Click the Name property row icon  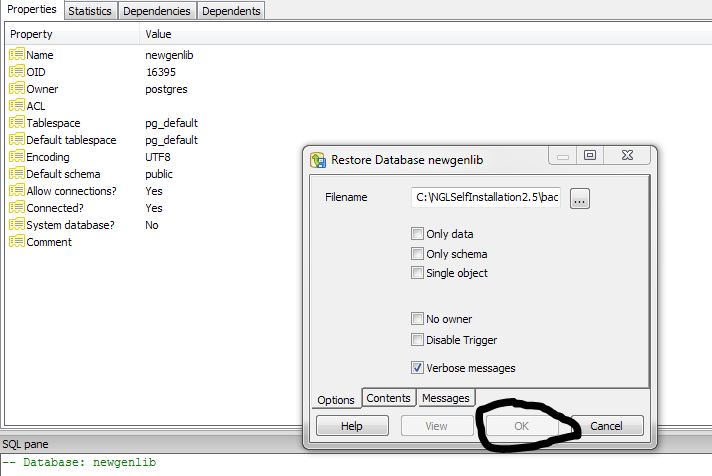tap(17, 55)
